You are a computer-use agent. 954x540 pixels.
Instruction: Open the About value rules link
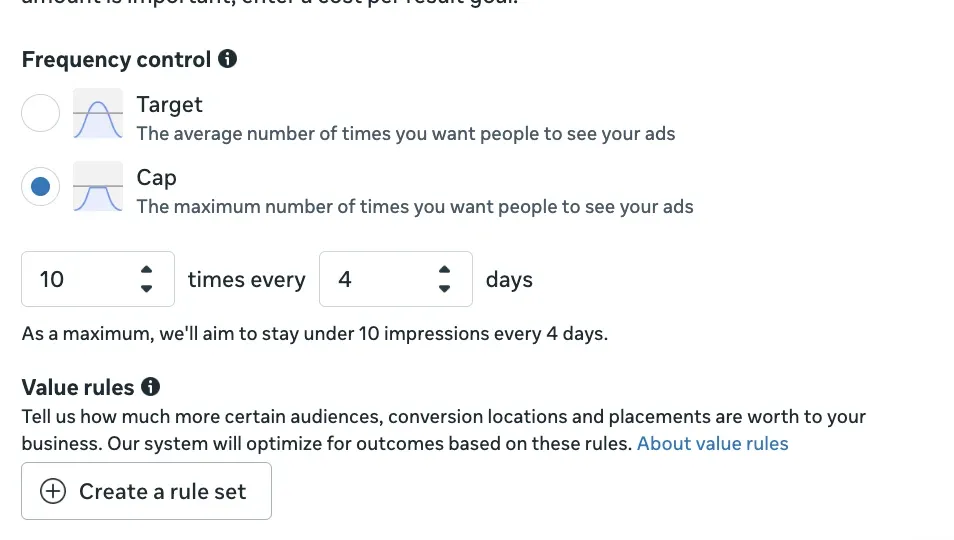coord(712,443)
